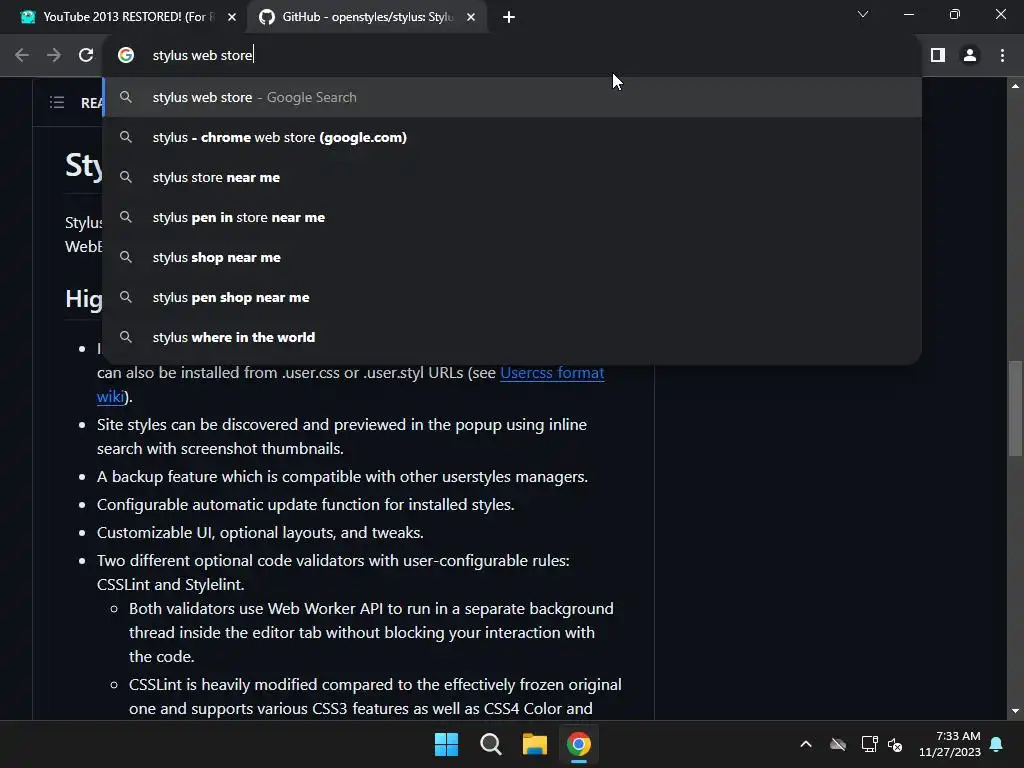Choose suggestion 'stylus pen in store near me'
Viewport: 1024px width, 768px height.
tap(513, 217)
